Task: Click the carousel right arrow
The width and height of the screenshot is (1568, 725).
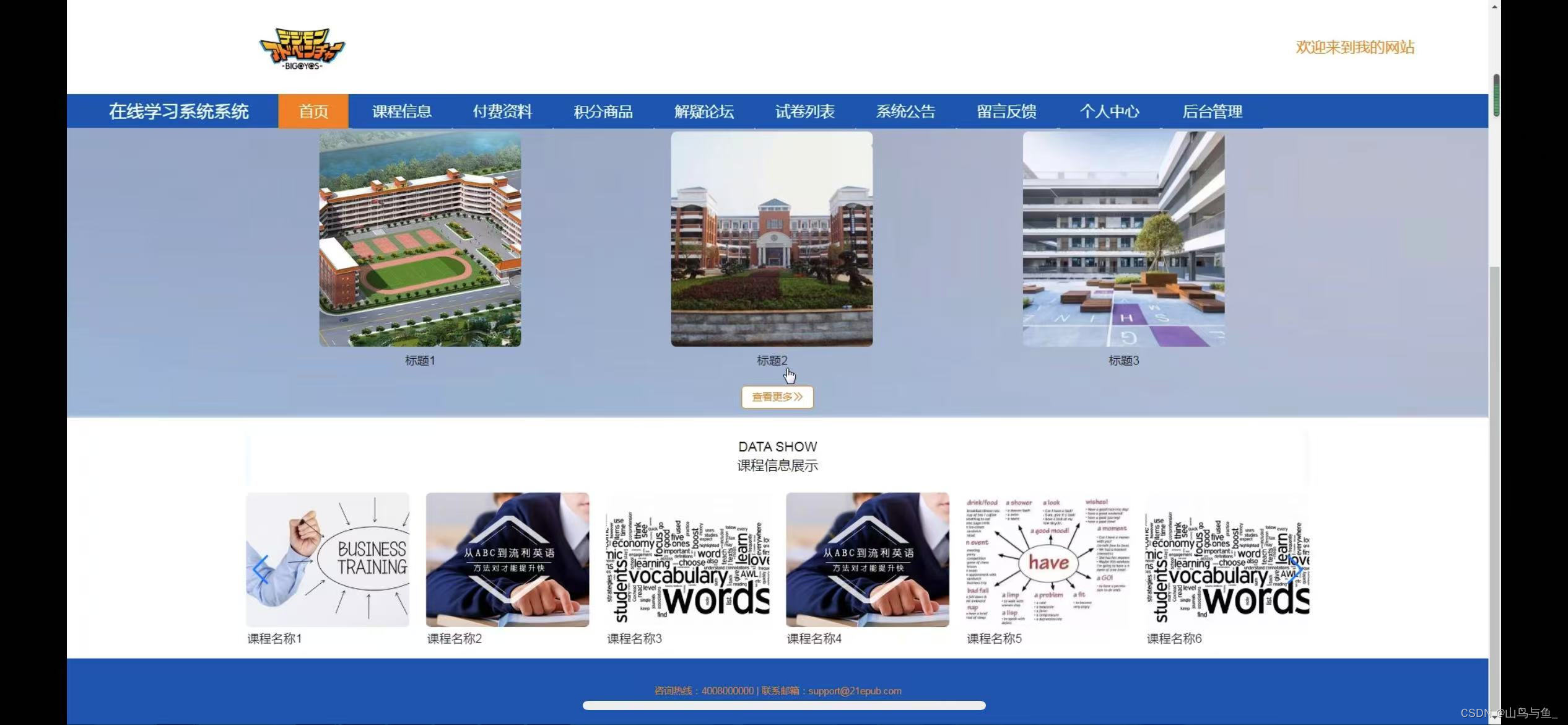Action: pos(1294,569)
